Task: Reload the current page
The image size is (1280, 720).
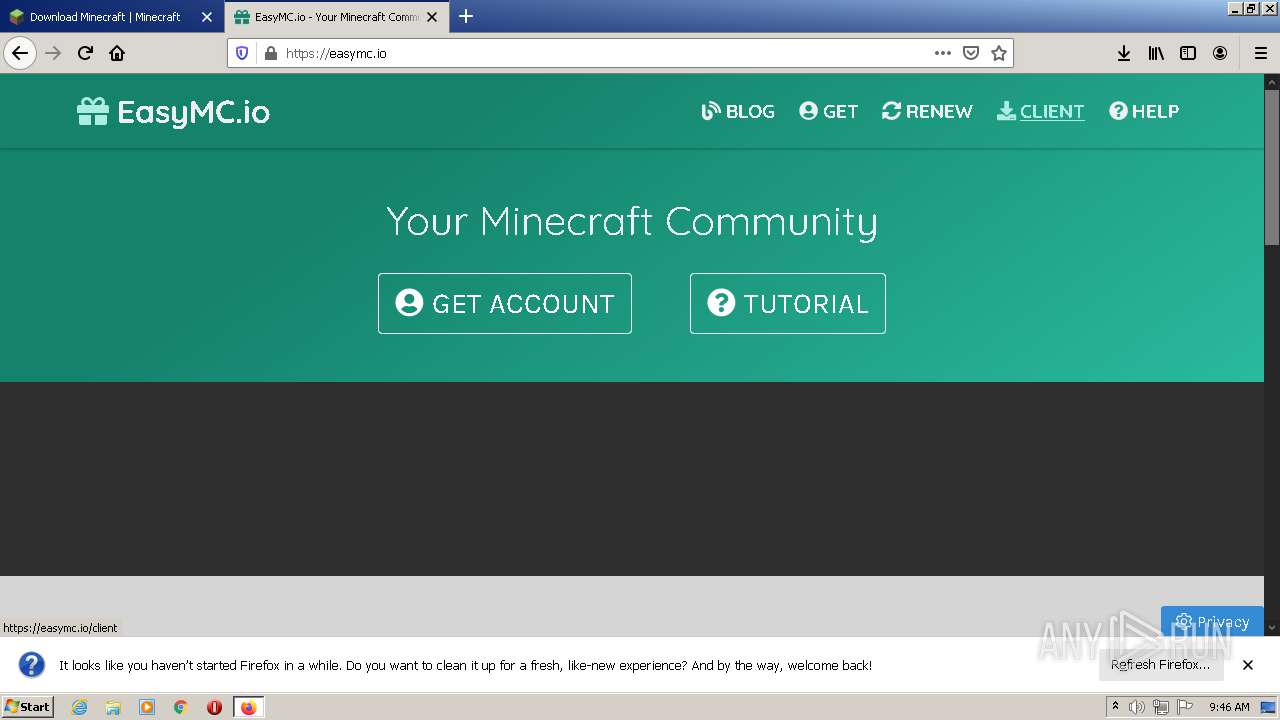Action: coord(85,53)
